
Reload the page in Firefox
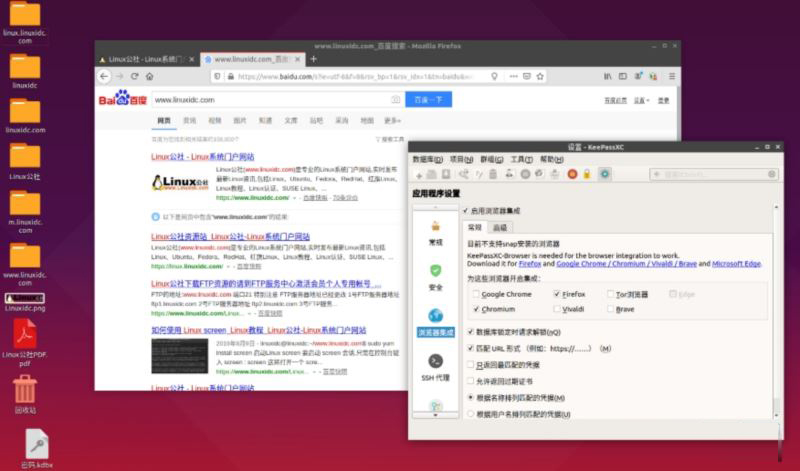click(135, 76)
